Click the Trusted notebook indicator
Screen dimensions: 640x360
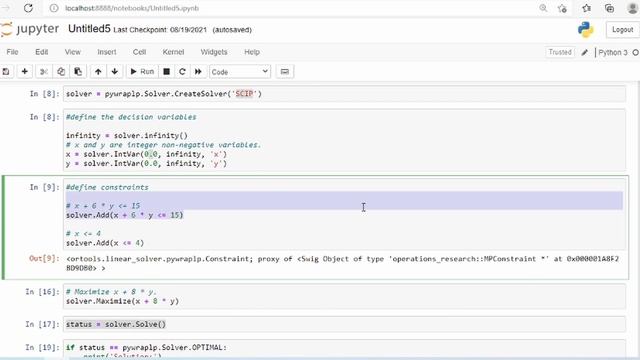pos(560,52)
